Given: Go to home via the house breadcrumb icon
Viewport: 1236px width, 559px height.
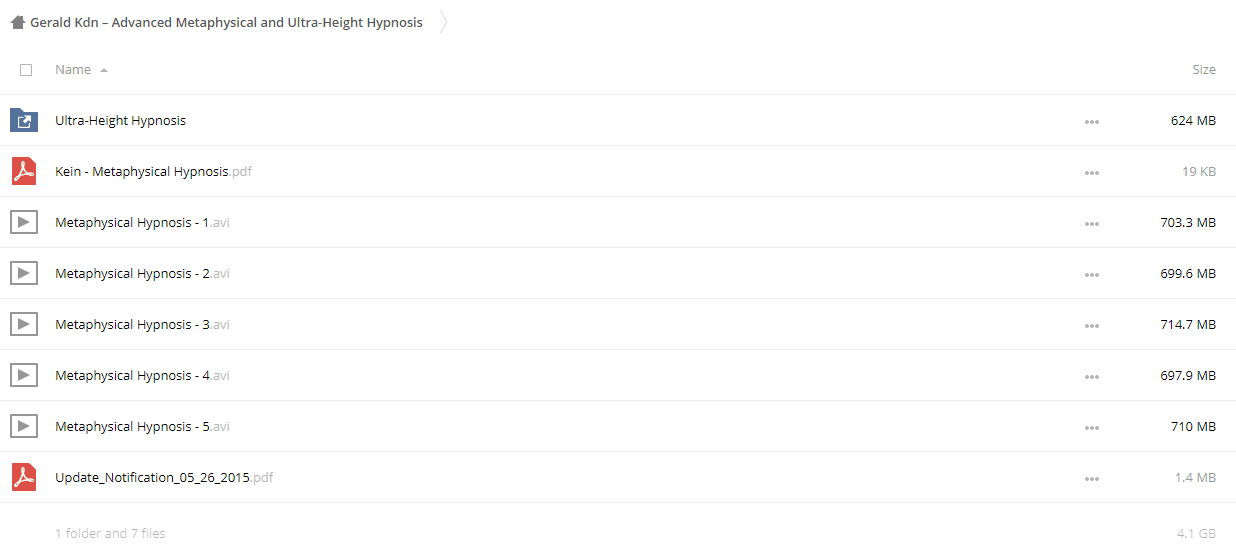Looking at the screenshot, I should [x=17, y=22].
